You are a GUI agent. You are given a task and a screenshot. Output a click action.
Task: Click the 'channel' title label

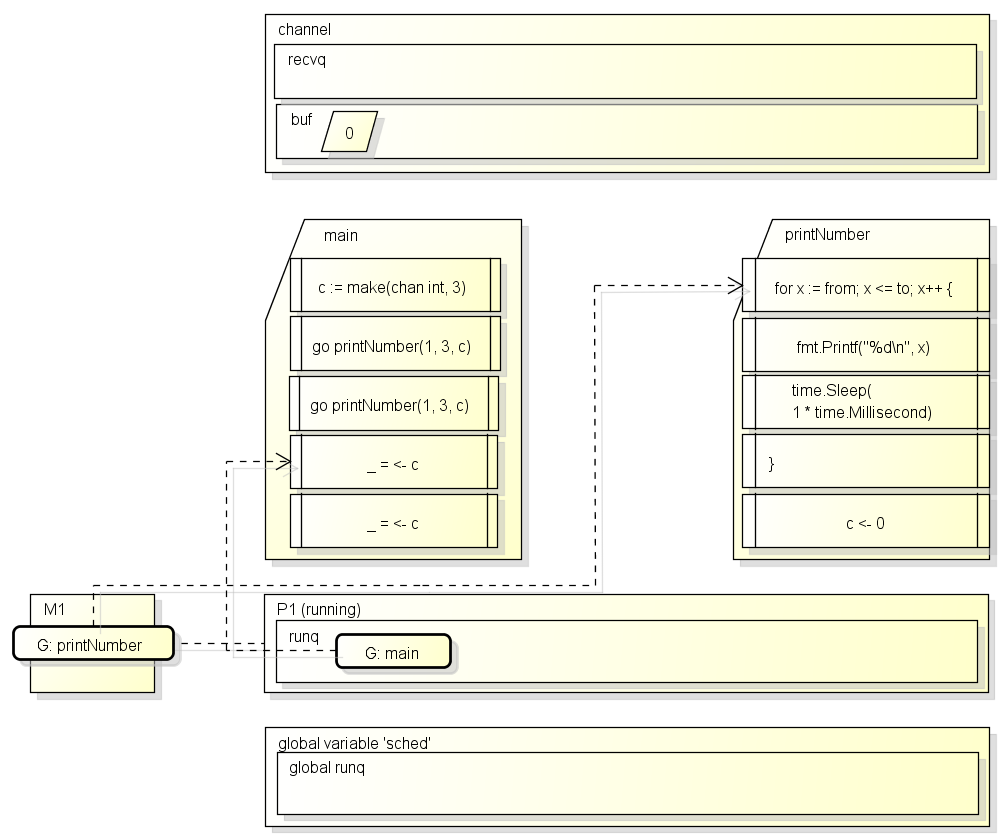[x=304, y=29]
